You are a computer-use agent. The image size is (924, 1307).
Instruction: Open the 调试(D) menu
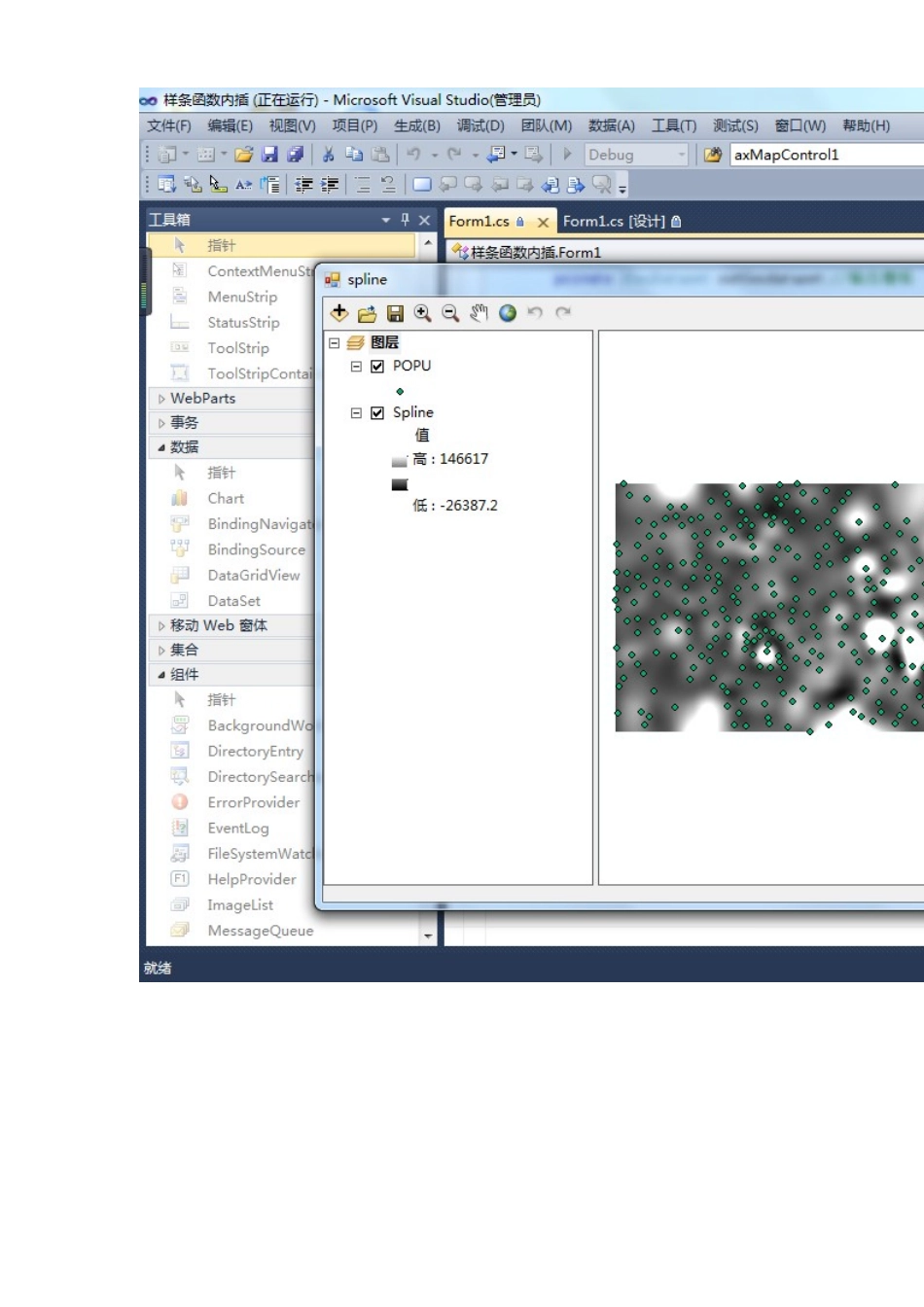480,125
